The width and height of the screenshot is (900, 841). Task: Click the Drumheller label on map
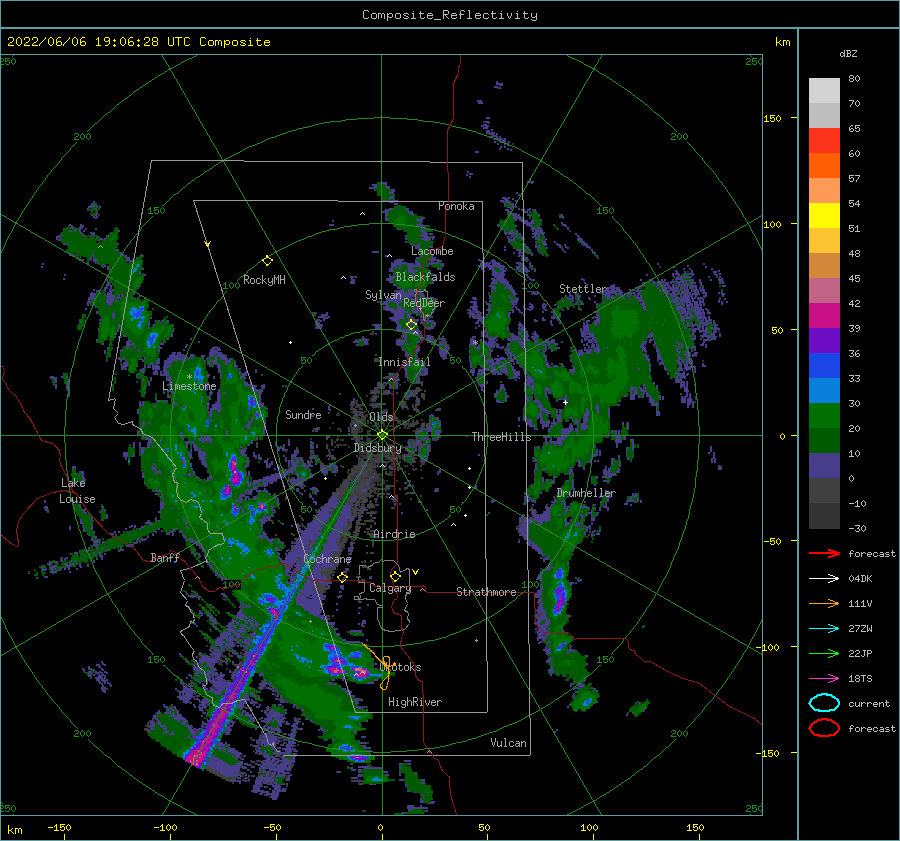(586, 493)
